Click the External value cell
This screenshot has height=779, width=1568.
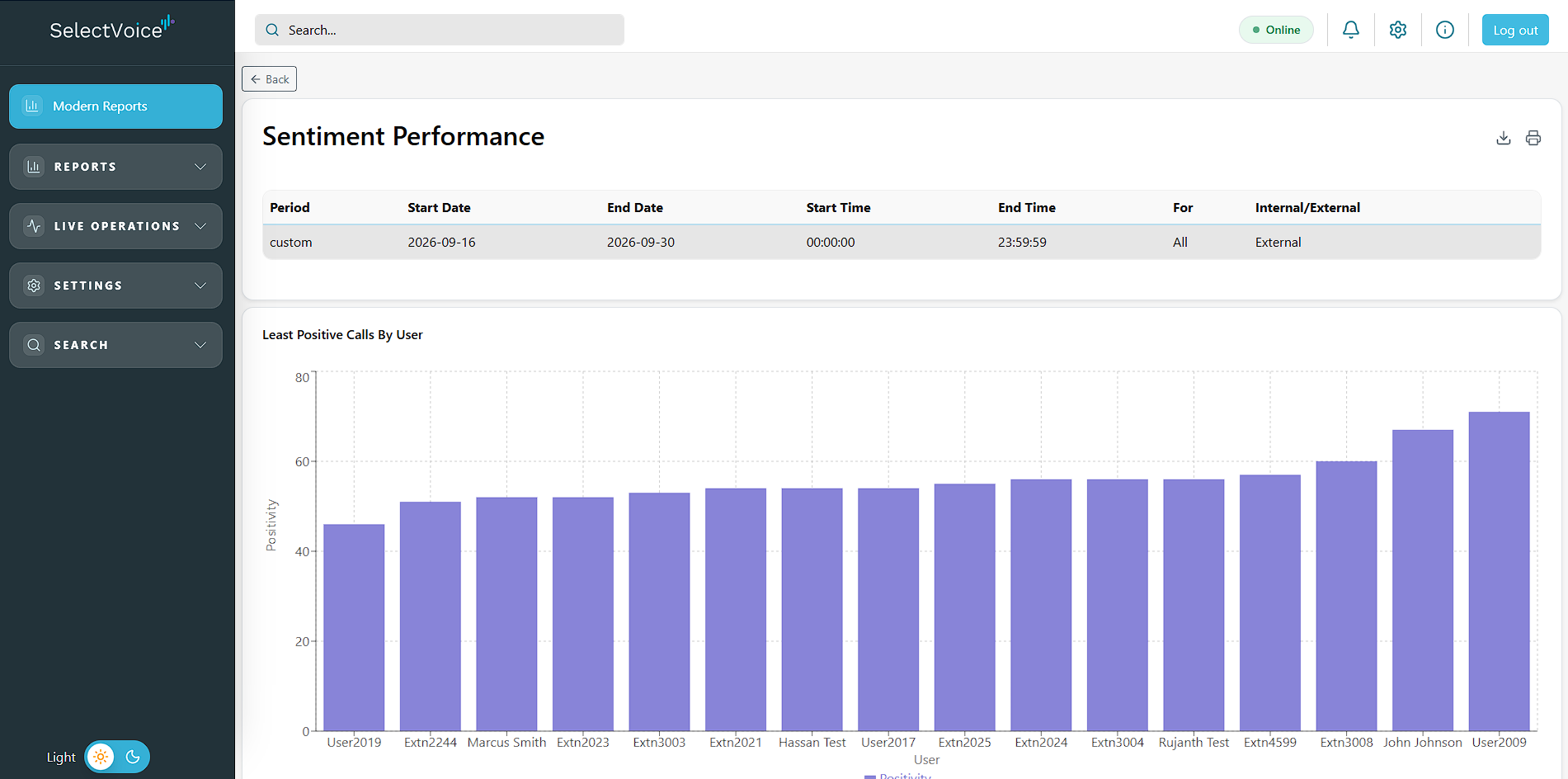[1278, 243]
